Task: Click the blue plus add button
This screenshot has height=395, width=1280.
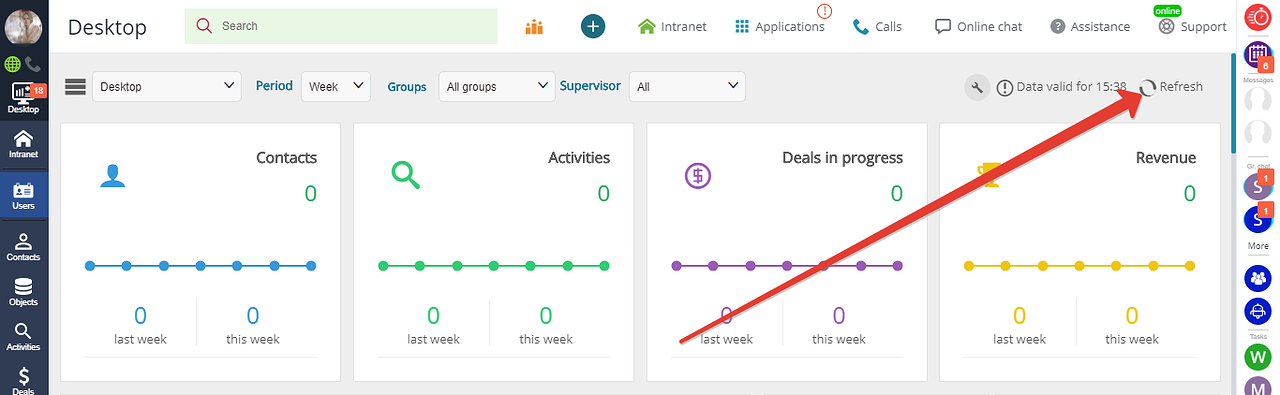Action: pyautogui.click(x=593, y=27)
